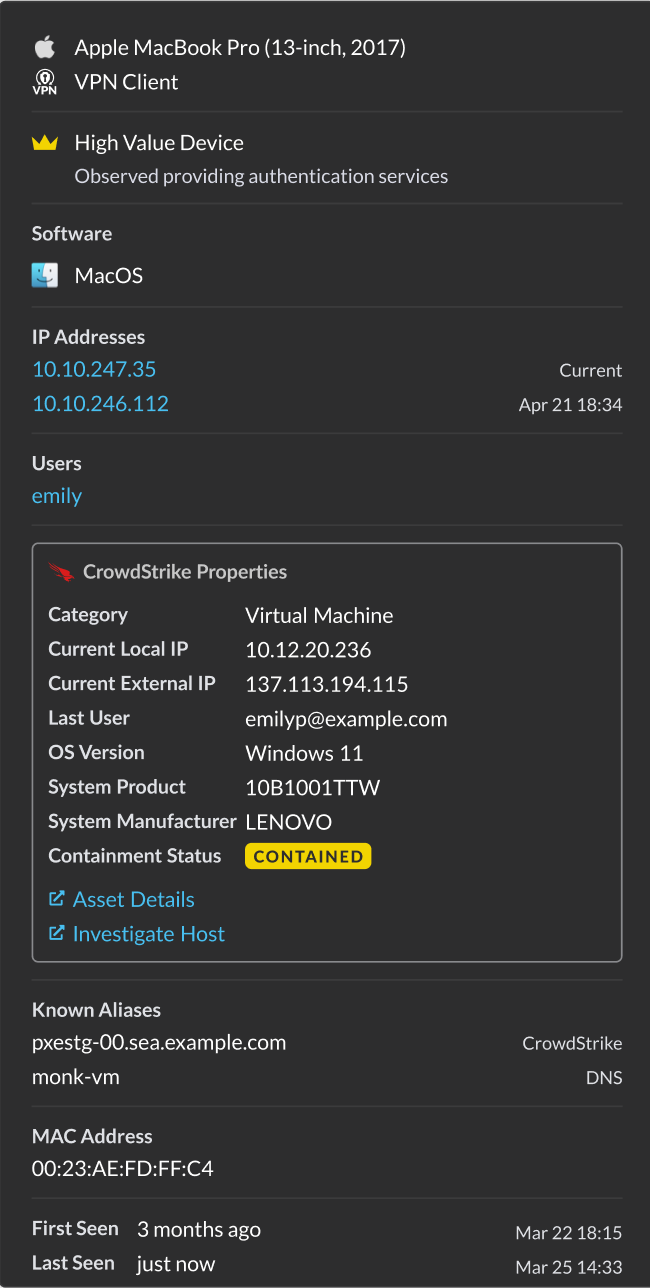Image resolution: width=650 pixels, height=1288 pixels.
Task: Click the 'Apr 21 18:34' timestamp
Action: click(x=571, y=405)
